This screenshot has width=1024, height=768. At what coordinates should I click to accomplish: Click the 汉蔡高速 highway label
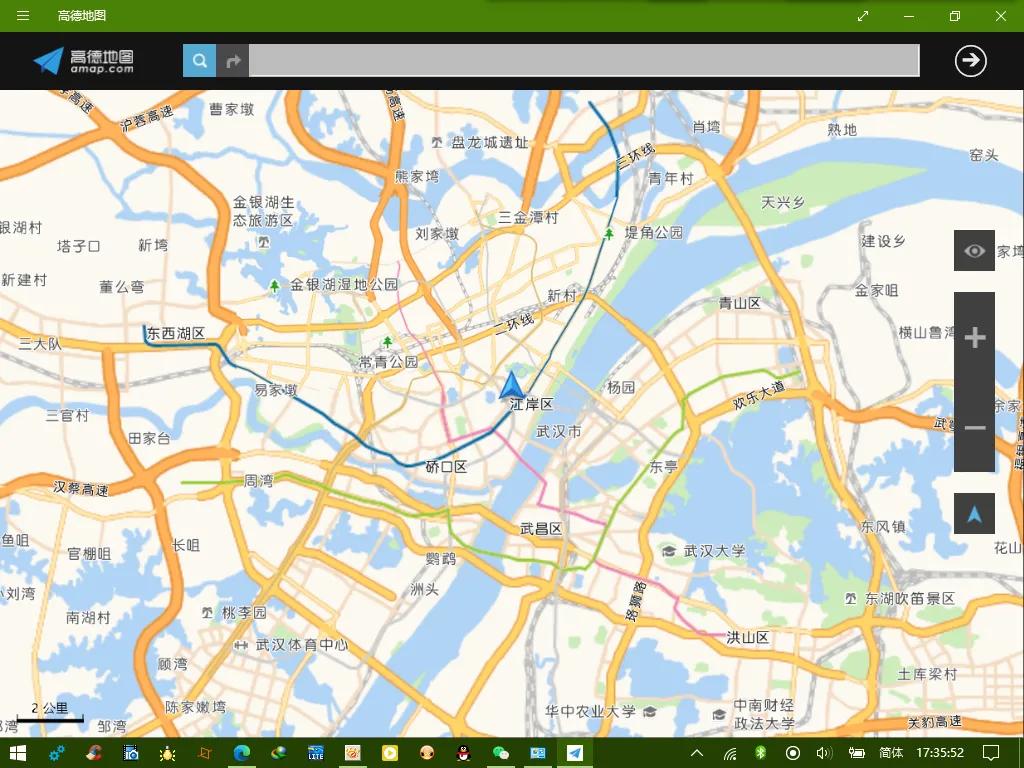click(x=80, y=488)
